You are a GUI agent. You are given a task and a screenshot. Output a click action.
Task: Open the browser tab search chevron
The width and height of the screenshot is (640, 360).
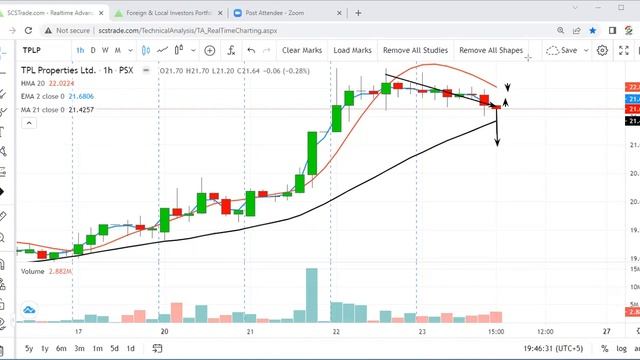pyautogui.click(x=575, y=7)
